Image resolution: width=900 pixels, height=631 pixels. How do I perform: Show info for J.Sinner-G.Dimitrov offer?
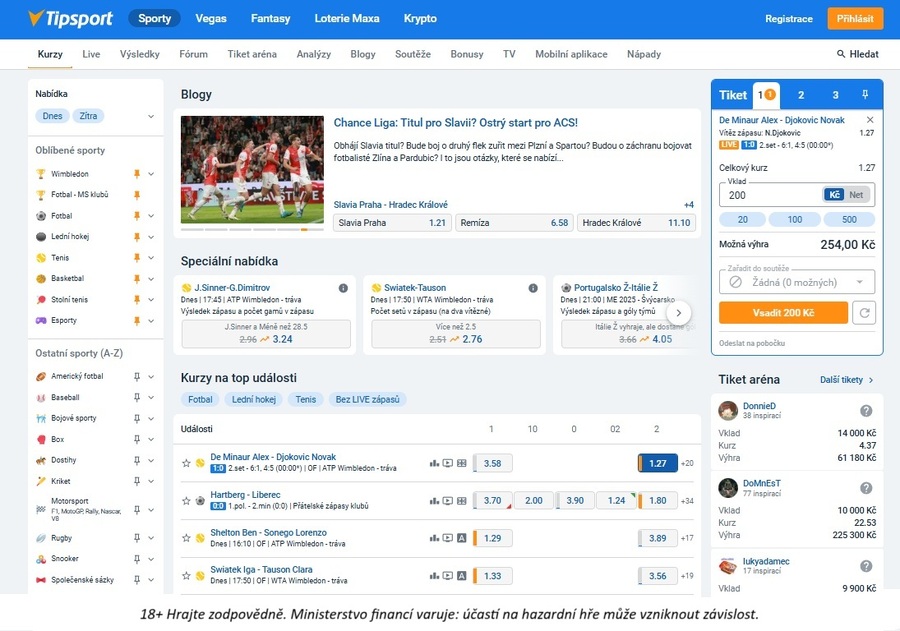pos(343,288)
